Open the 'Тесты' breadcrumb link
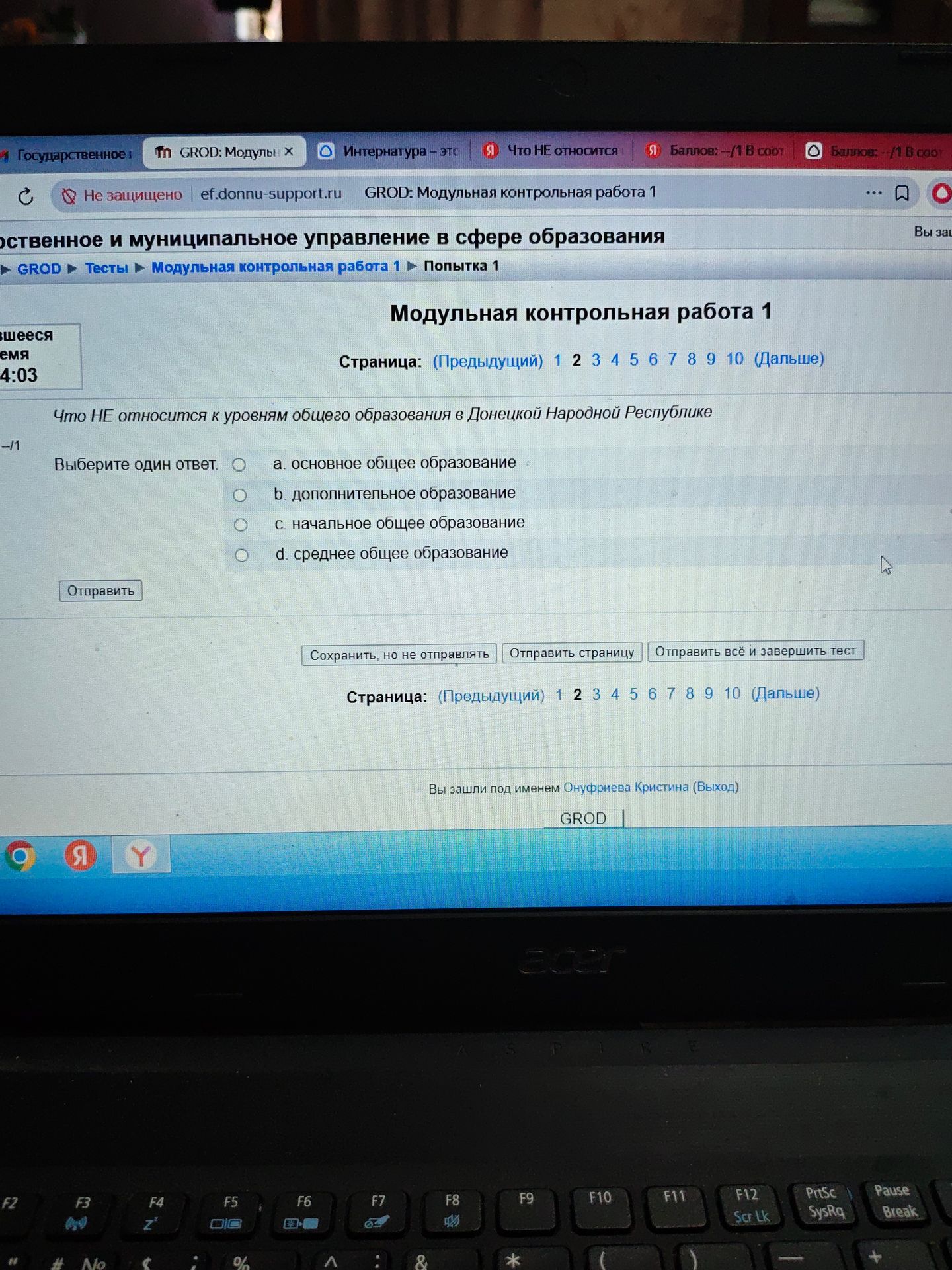The image size is (952, 1270). pos(106,268)
